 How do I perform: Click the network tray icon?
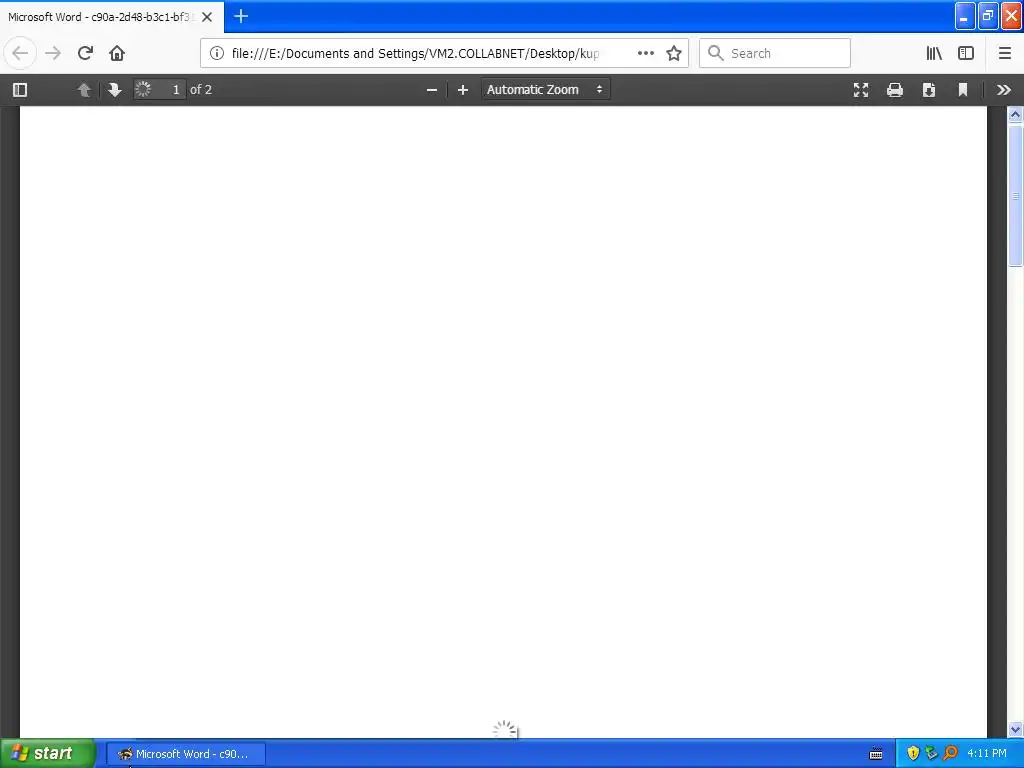pos(931,754)
